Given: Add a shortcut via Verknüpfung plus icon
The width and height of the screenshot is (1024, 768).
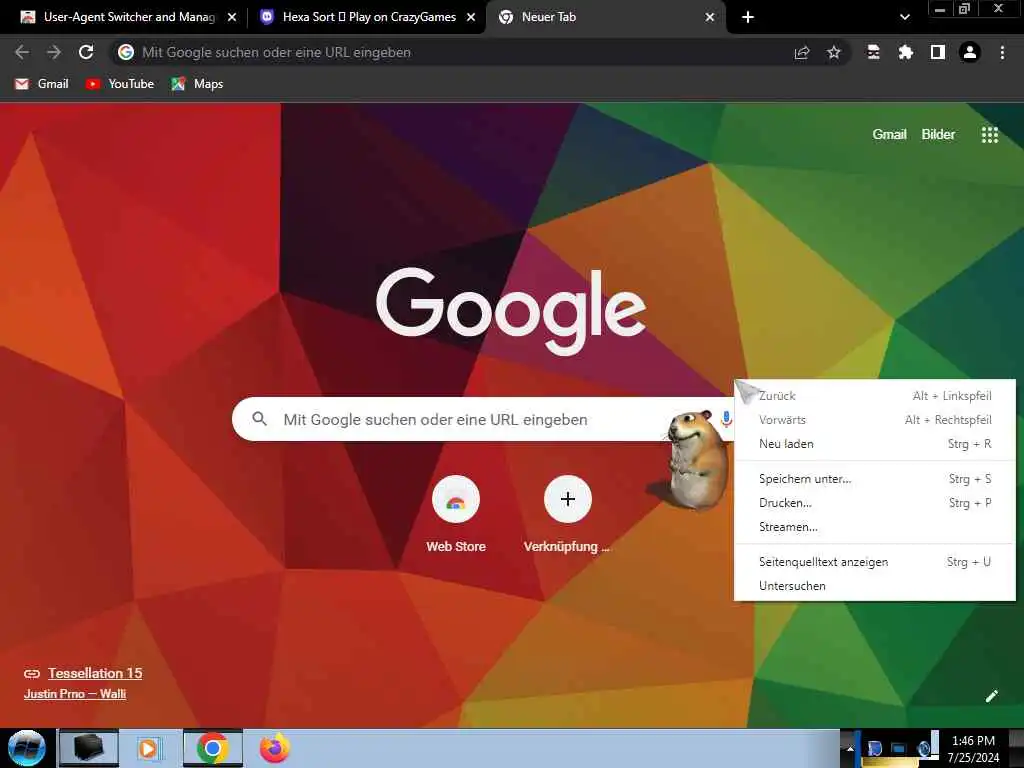Looking at the screenshot, I should (568, 500).
